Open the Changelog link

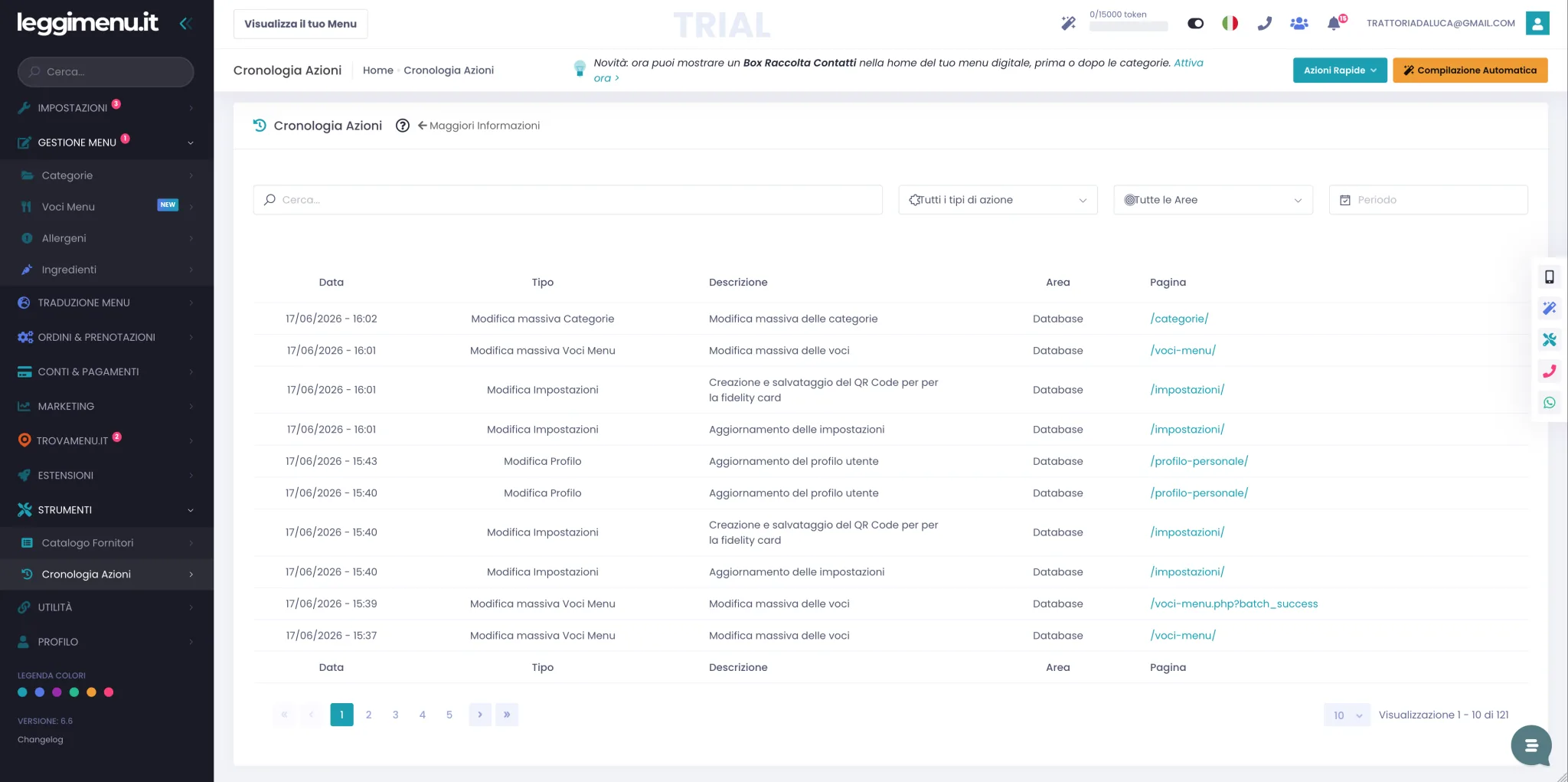[x=41, y=740]
